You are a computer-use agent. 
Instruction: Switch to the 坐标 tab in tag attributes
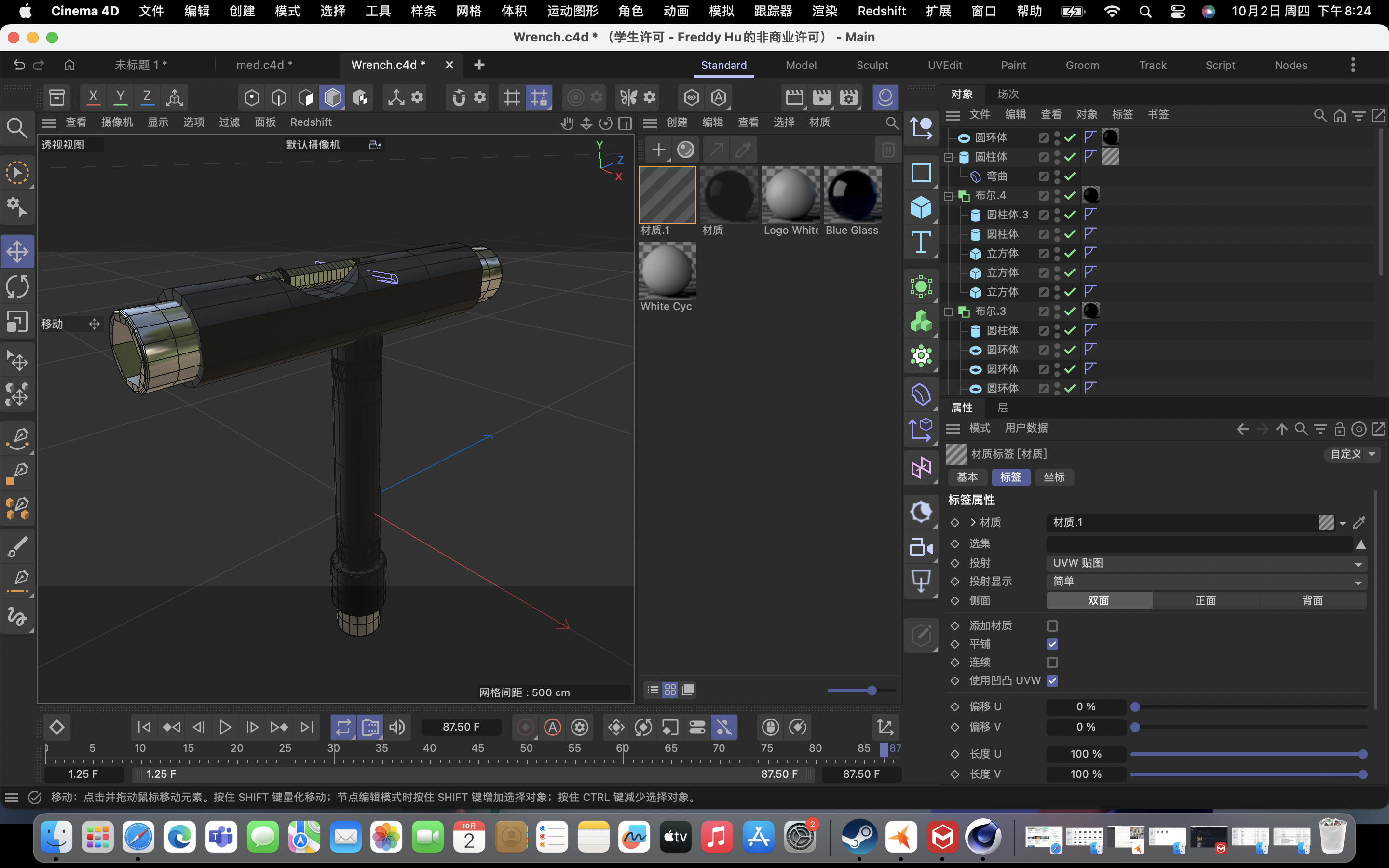(1054, 477)
